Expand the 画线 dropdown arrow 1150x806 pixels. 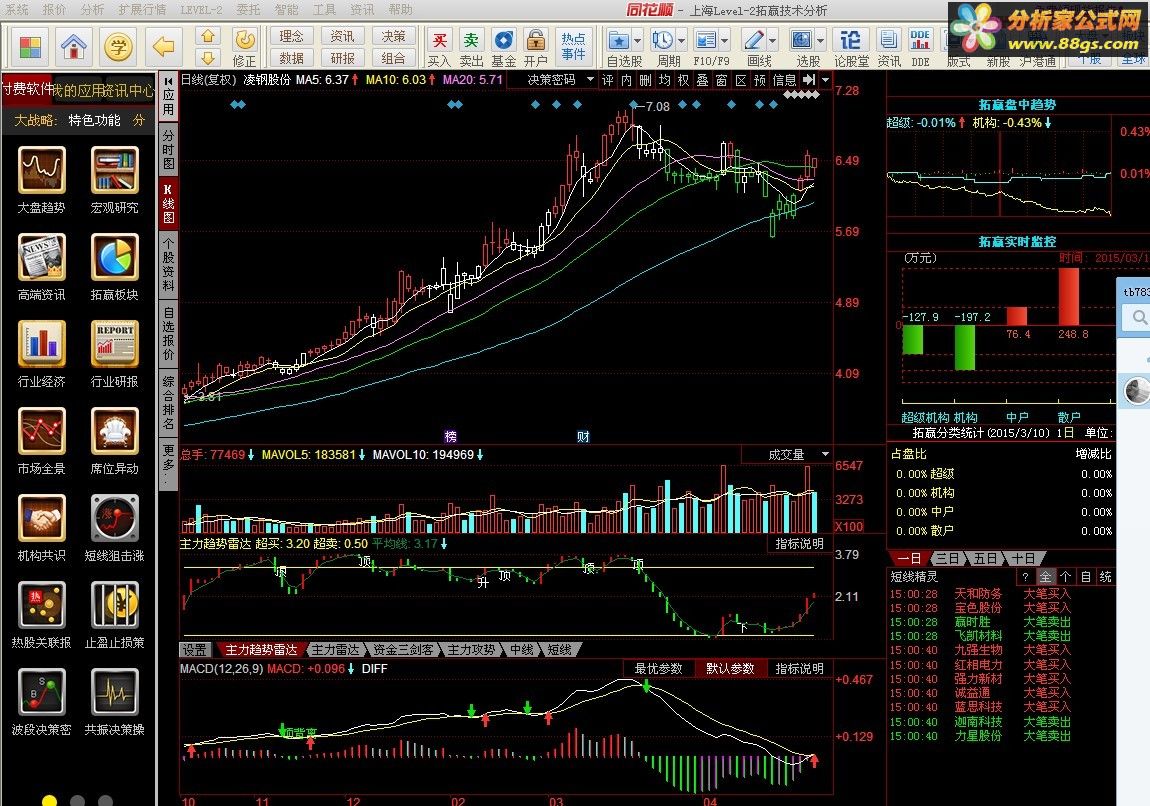[772, 40]
